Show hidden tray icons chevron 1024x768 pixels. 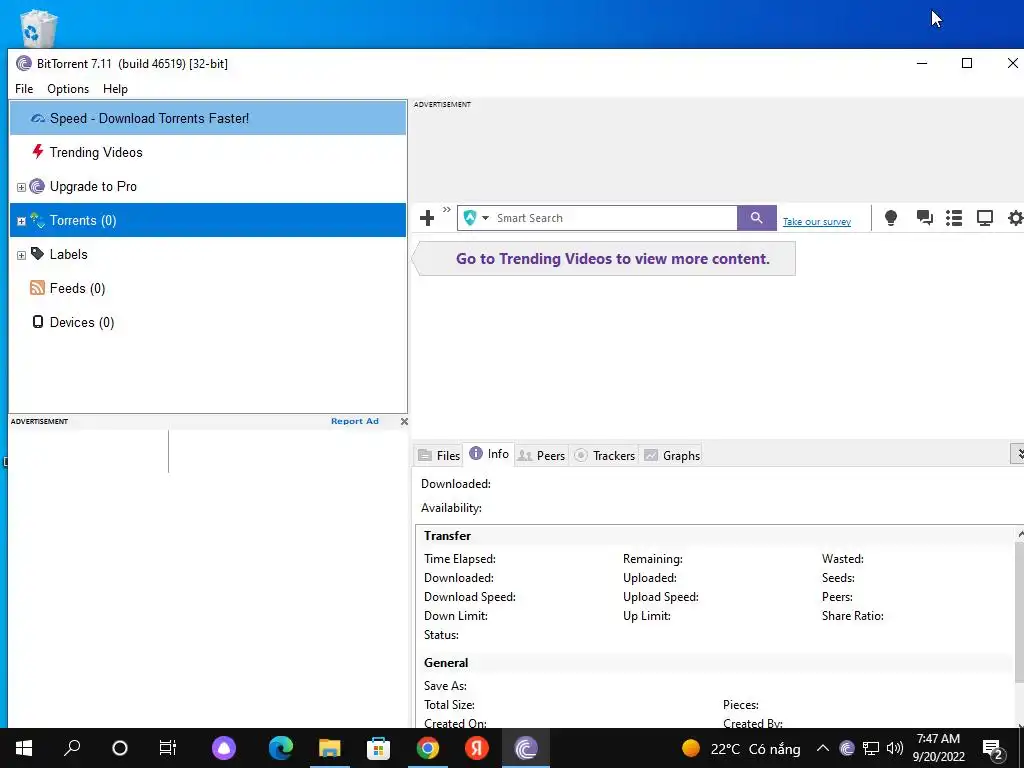click(x=823, y=748)
